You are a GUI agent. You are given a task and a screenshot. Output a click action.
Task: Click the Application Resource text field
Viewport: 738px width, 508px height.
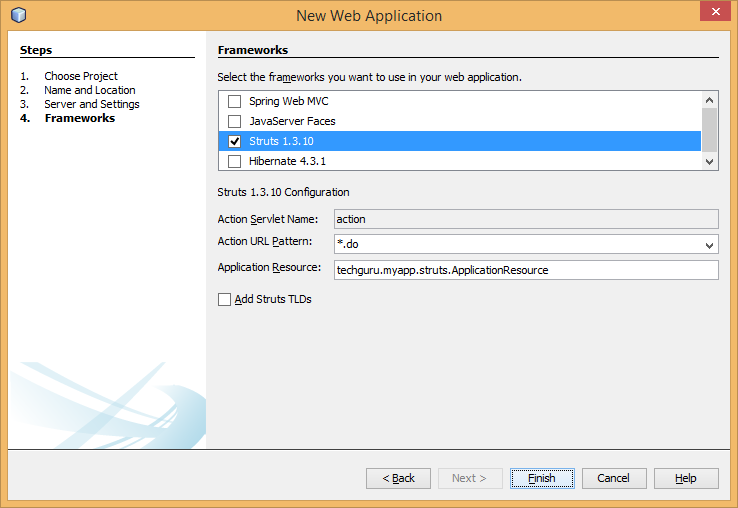526,270
